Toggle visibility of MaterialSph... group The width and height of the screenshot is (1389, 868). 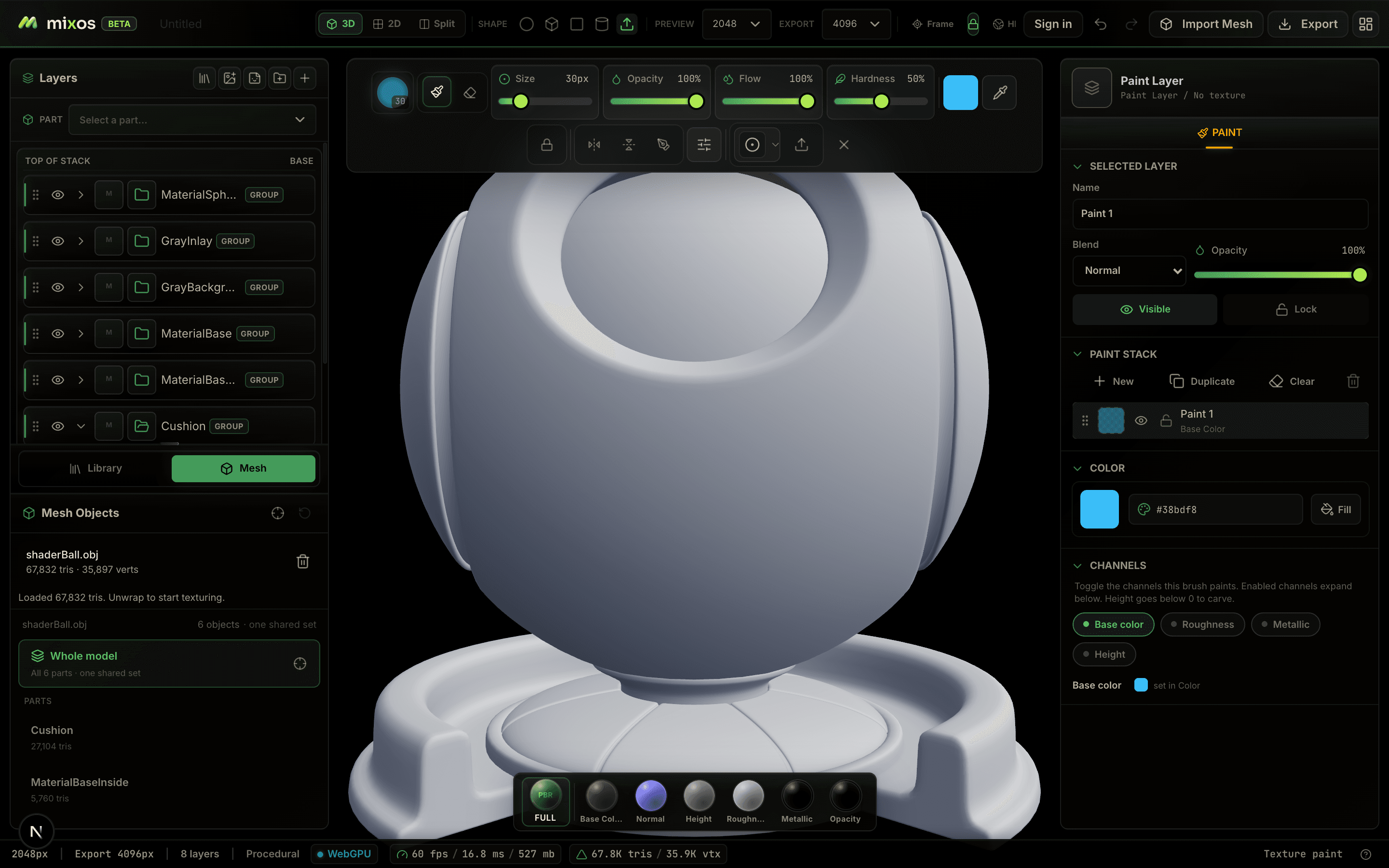(58, 195)
